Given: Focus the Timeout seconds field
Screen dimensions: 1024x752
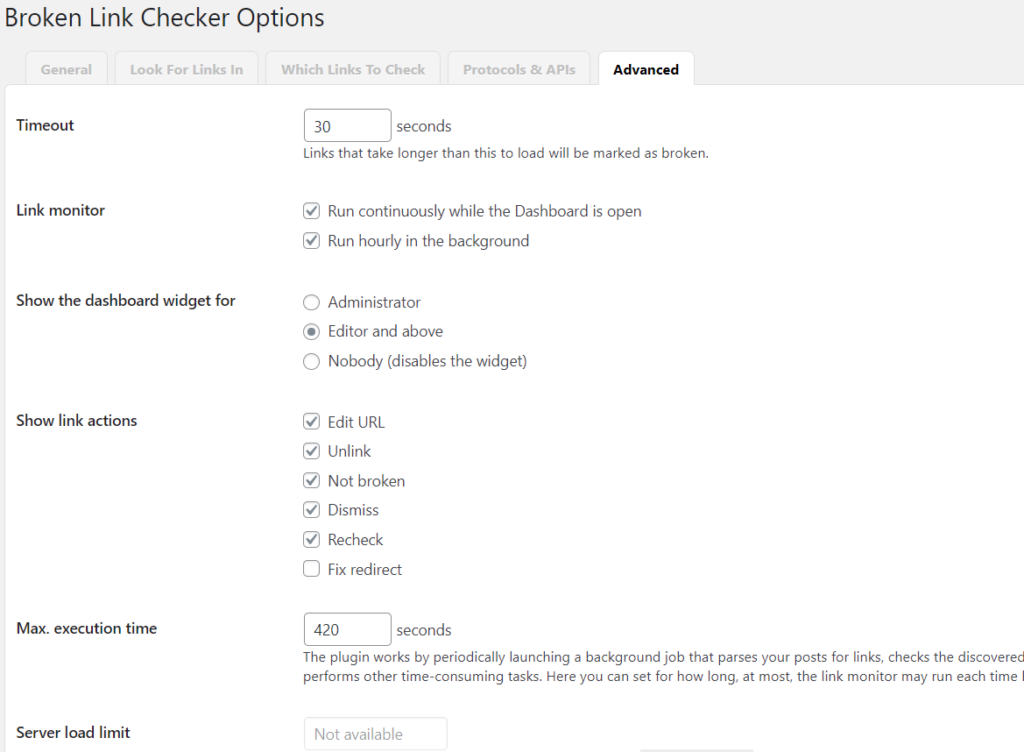Looking at the screenshot, I should click(347, 125).
